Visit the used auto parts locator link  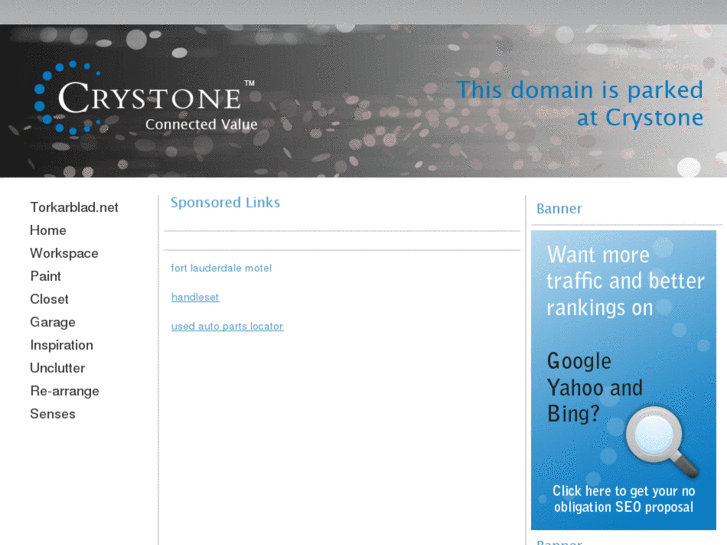(227, 327)
